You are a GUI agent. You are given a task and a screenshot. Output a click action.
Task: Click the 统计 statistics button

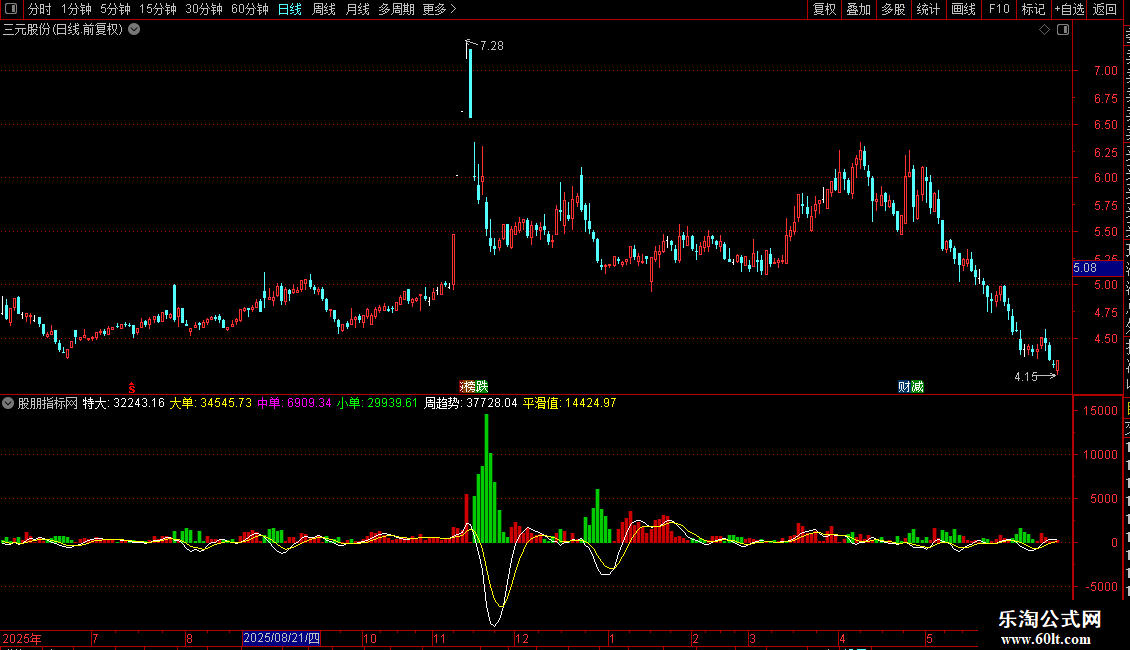click(928, 9)
